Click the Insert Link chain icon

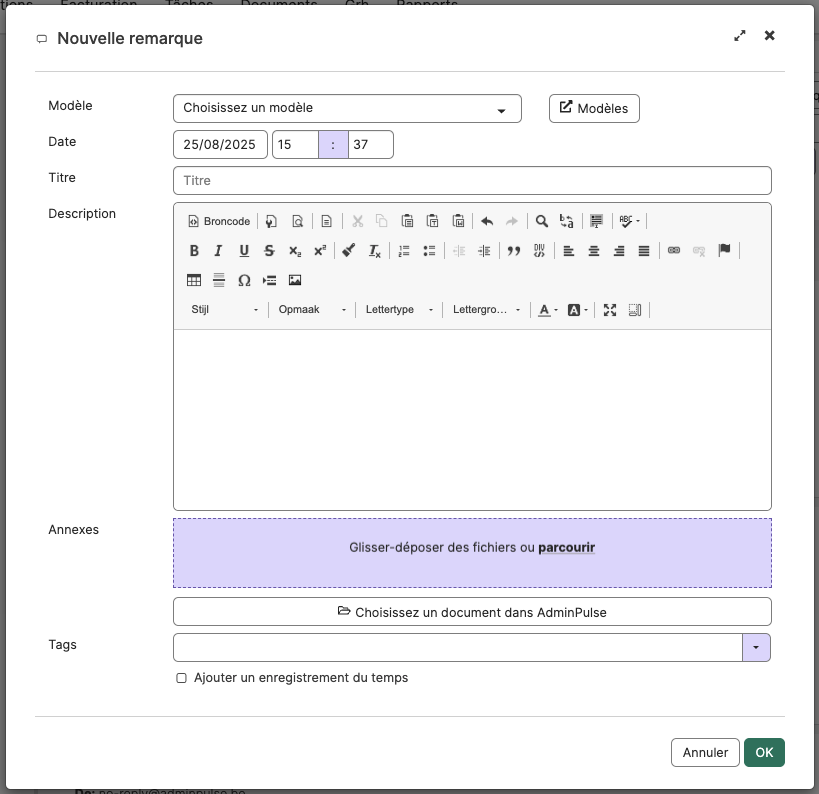click(x=674, y=251)
